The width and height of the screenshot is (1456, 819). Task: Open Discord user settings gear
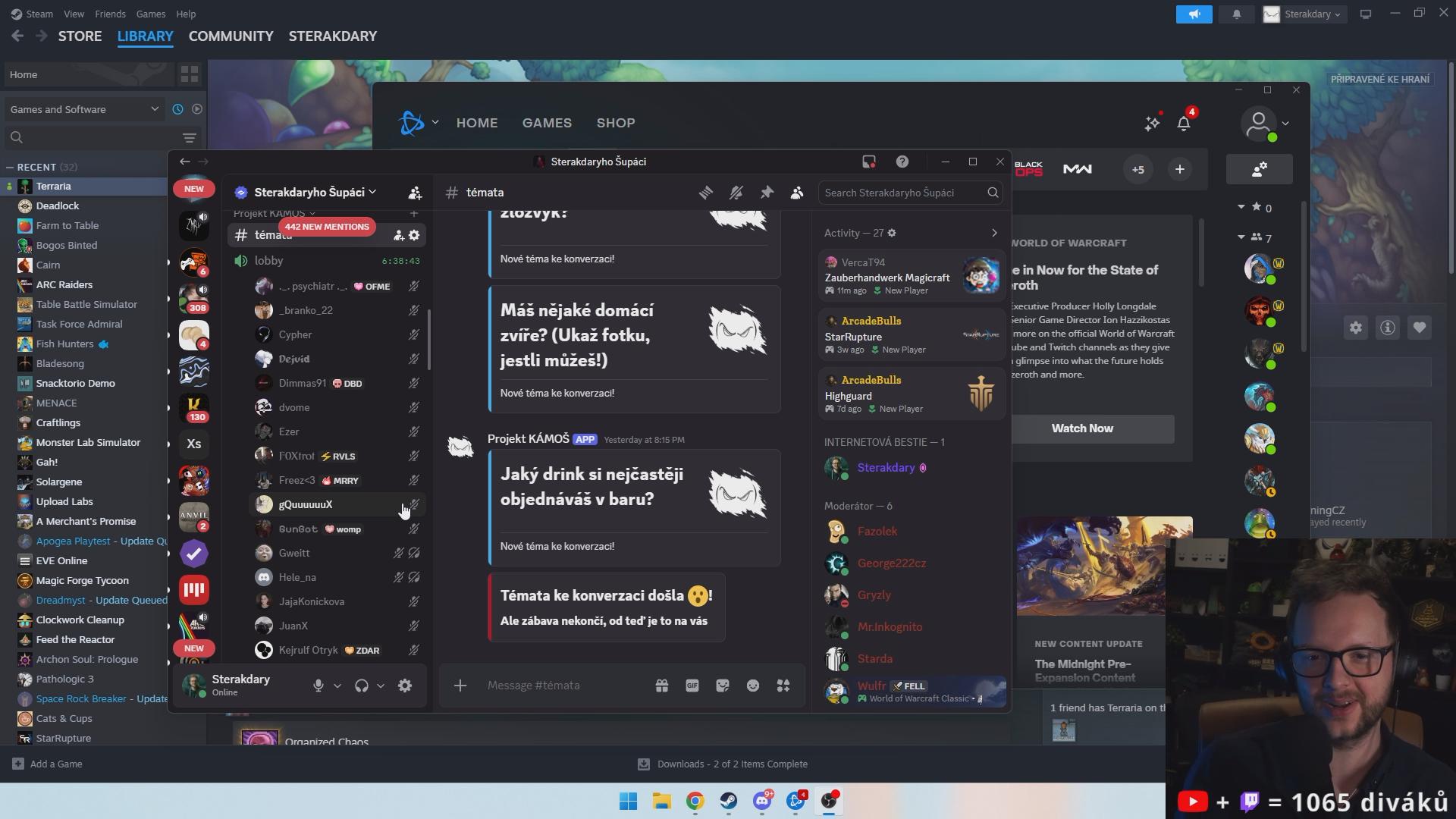(405, 686)
